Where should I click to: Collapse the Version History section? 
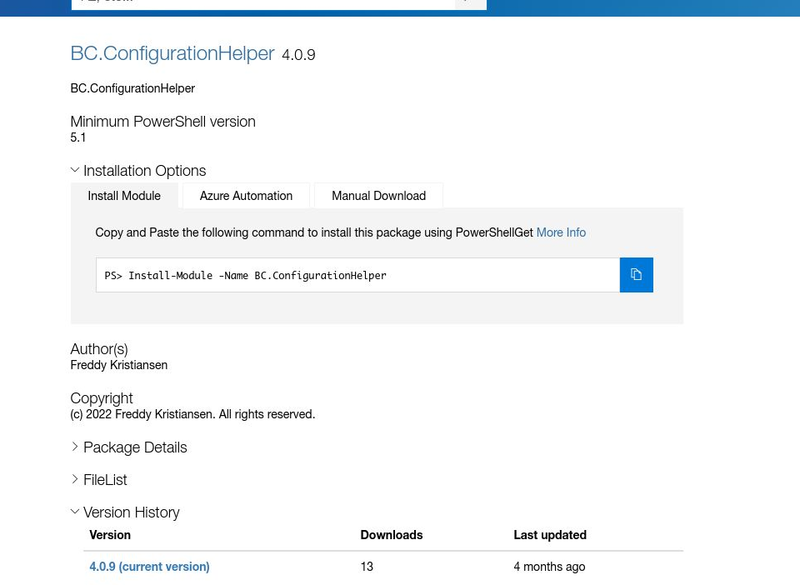tap(125, 512)
